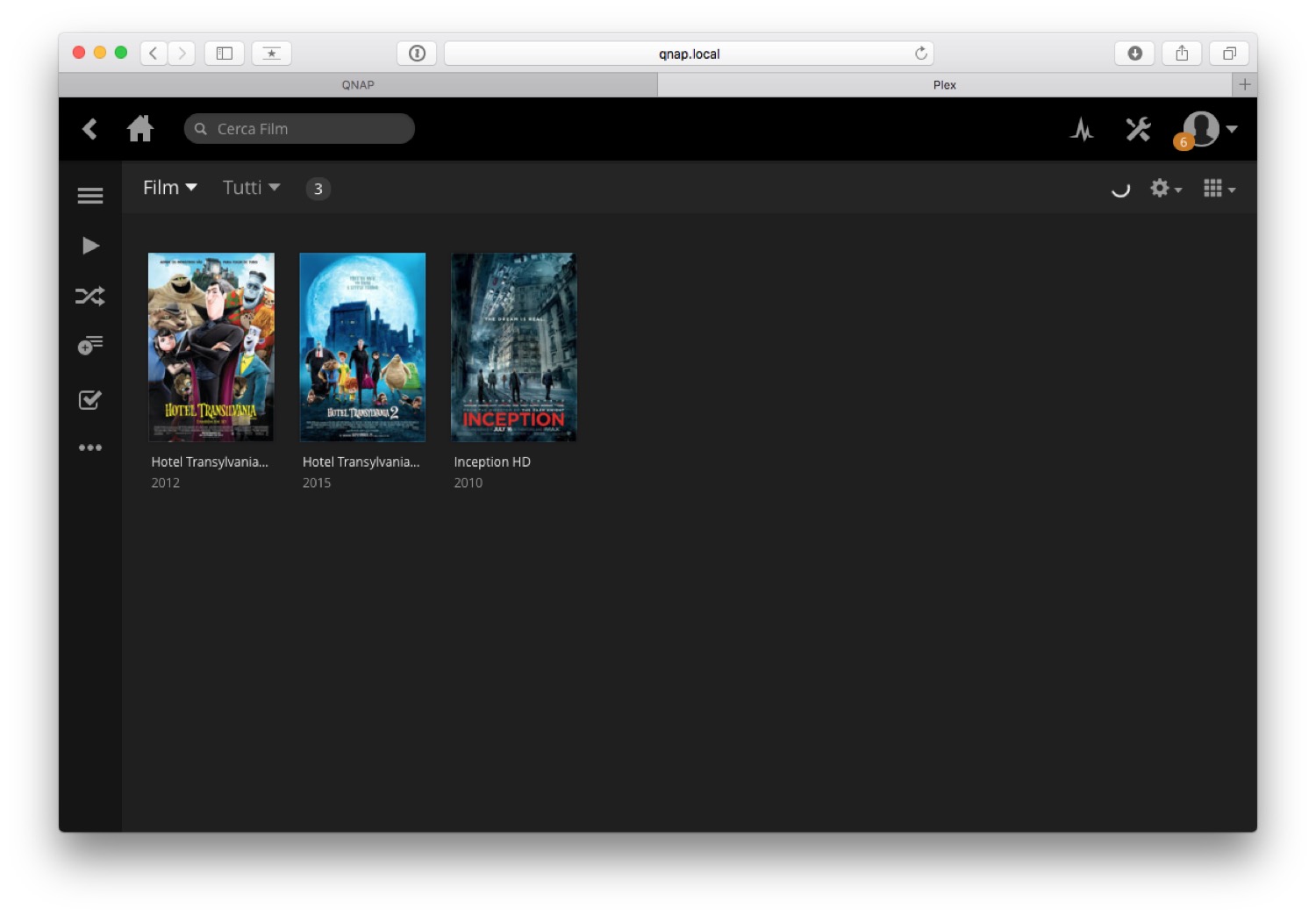Viewport: 1316px width, 916px height.
Task: Click Safari's forward navigation button
Action: click(x=182, y=54)
